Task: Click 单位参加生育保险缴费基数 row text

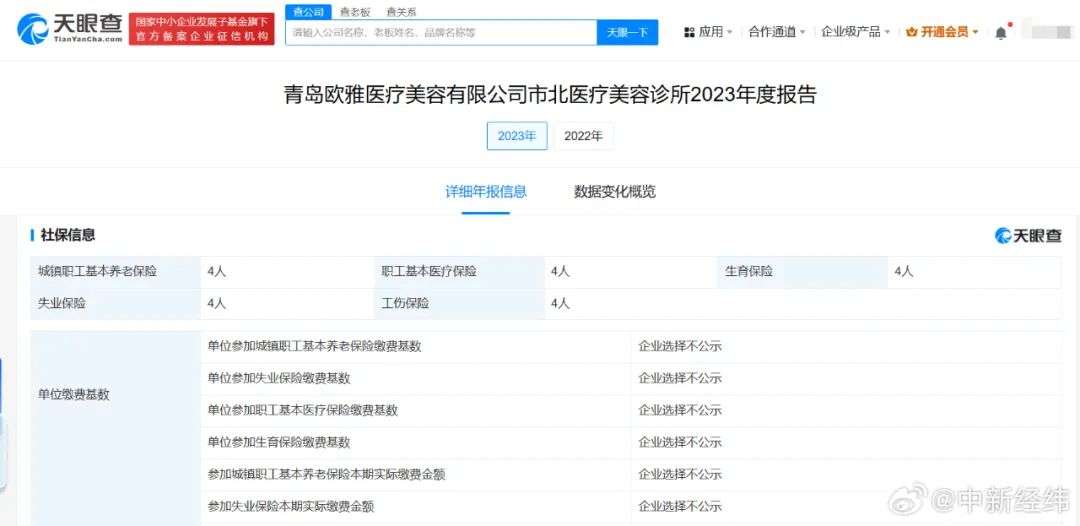Action: click(279, 442)
